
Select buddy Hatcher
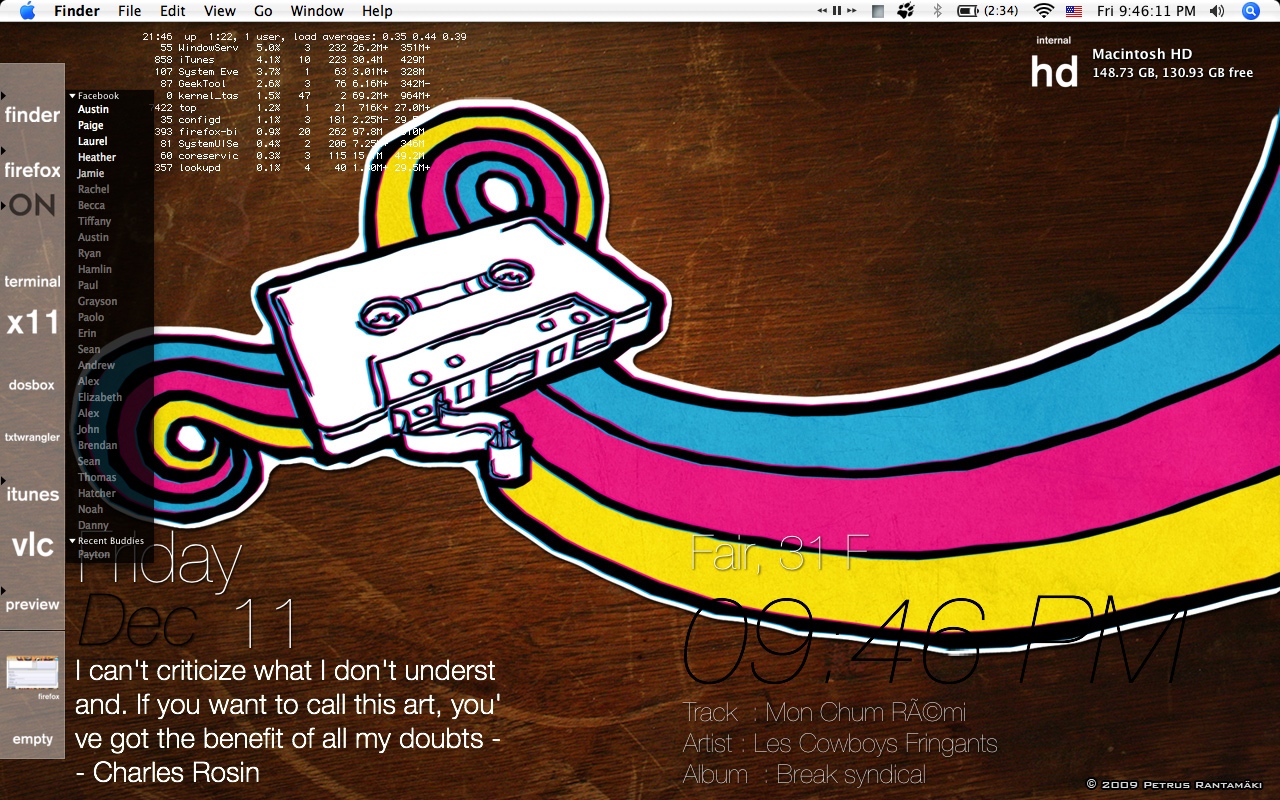pos(97,494)
